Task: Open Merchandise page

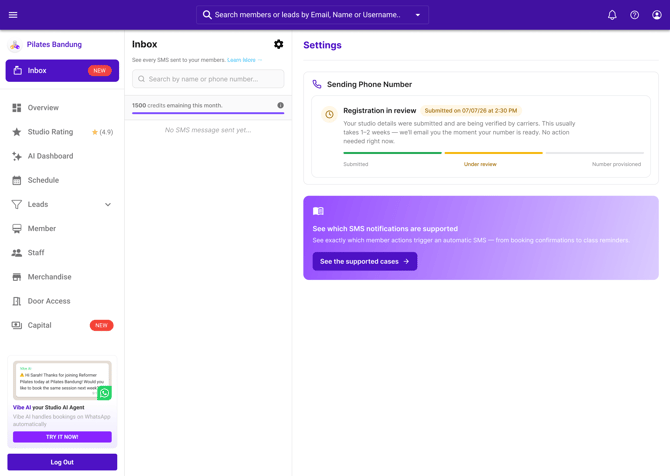Action: point(62,277)
